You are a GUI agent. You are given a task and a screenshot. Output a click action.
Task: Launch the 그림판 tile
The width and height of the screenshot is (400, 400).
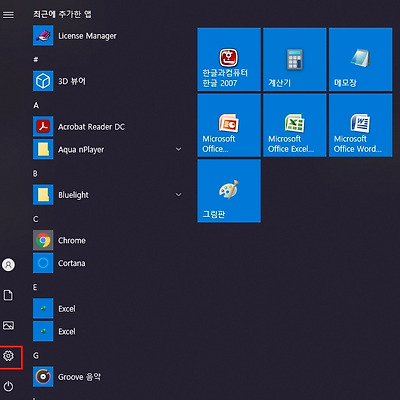click(229, 191)
